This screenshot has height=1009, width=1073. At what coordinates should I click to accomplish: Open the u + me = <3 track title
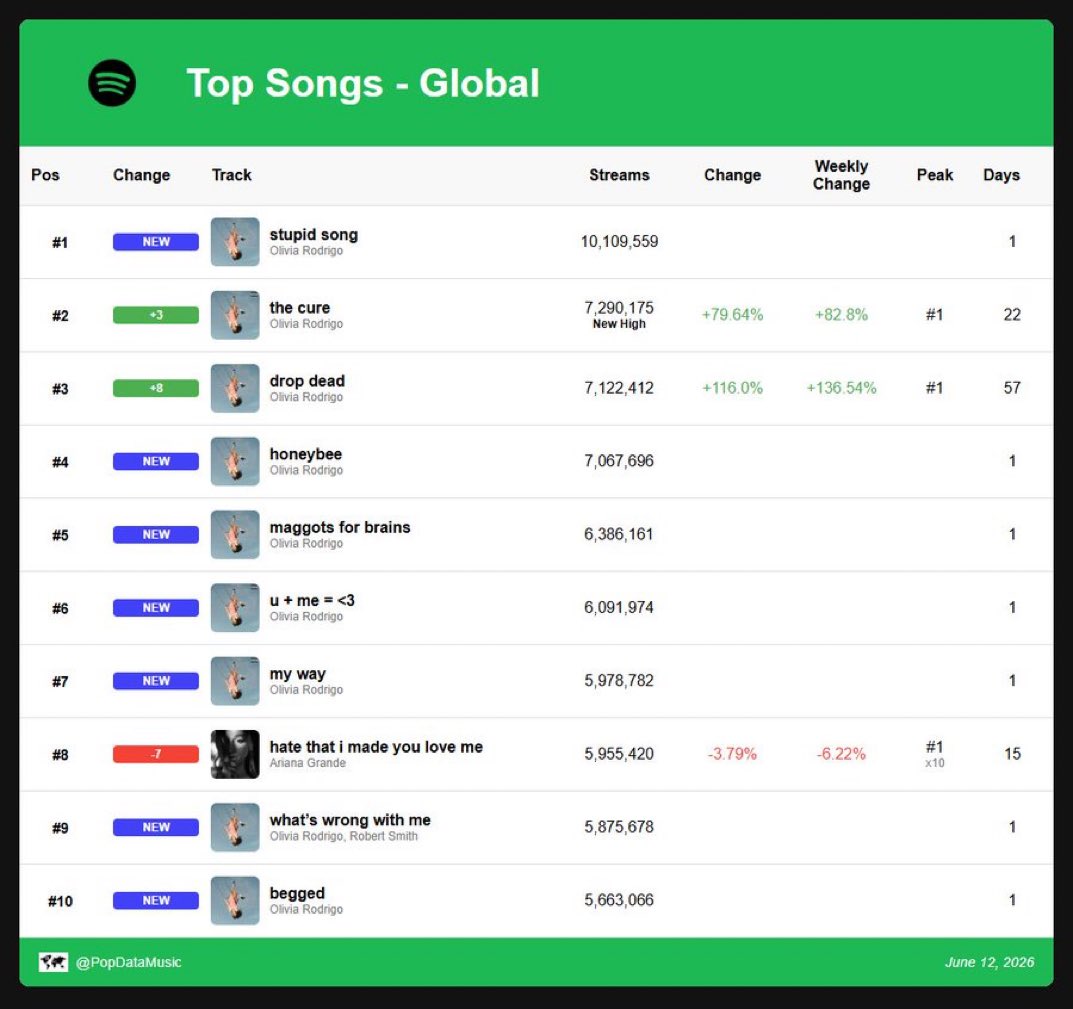(312, 601)
